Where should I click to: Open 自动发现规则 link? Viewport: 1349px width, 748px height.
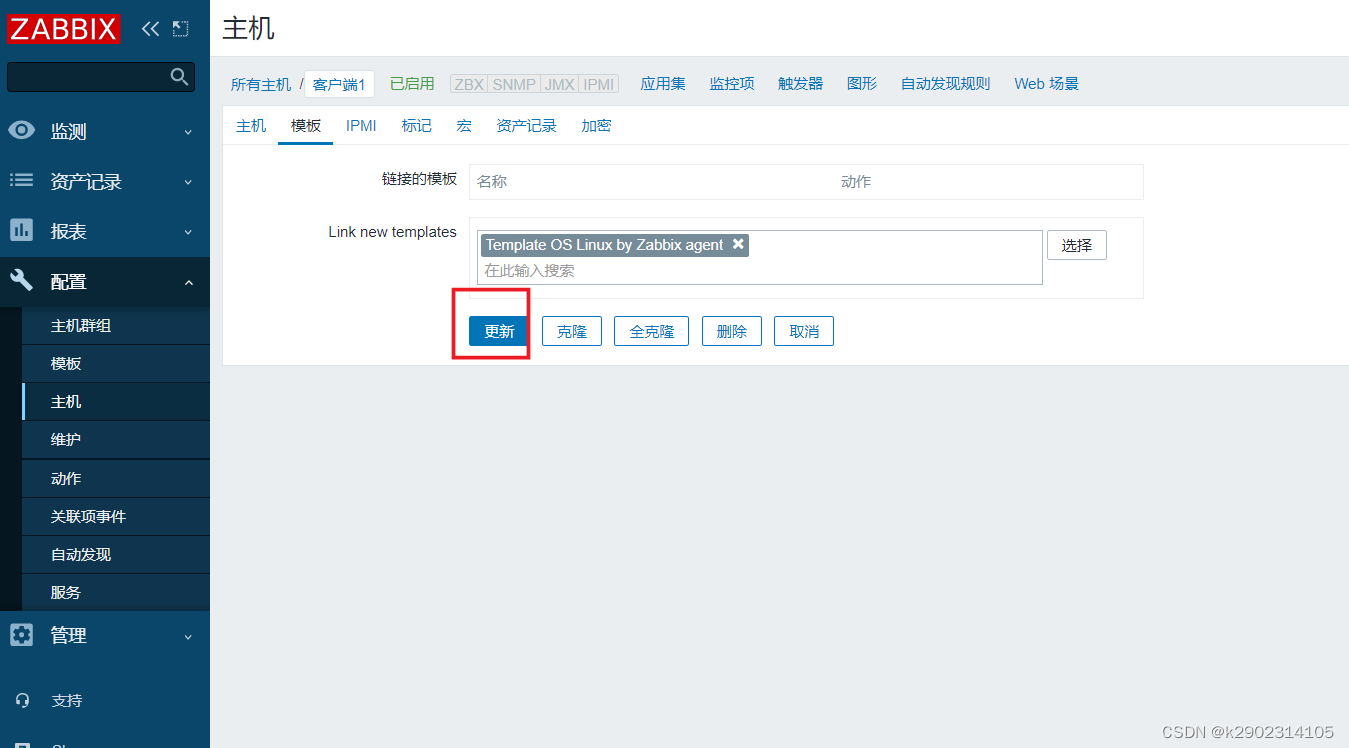[x=946, y=84]
